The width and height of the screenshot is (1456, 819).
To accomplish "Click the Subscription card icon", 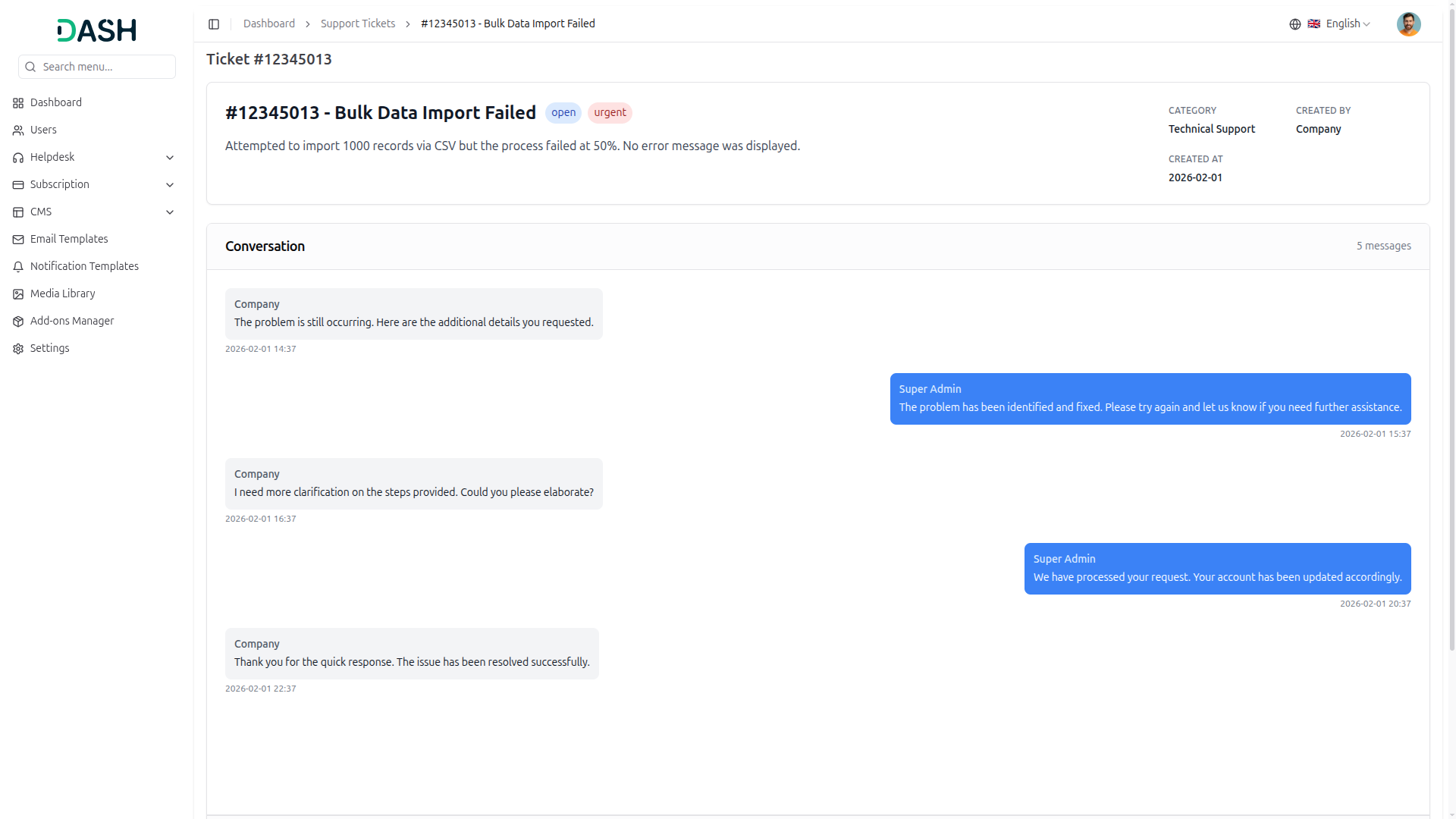I will coord(18,185).
